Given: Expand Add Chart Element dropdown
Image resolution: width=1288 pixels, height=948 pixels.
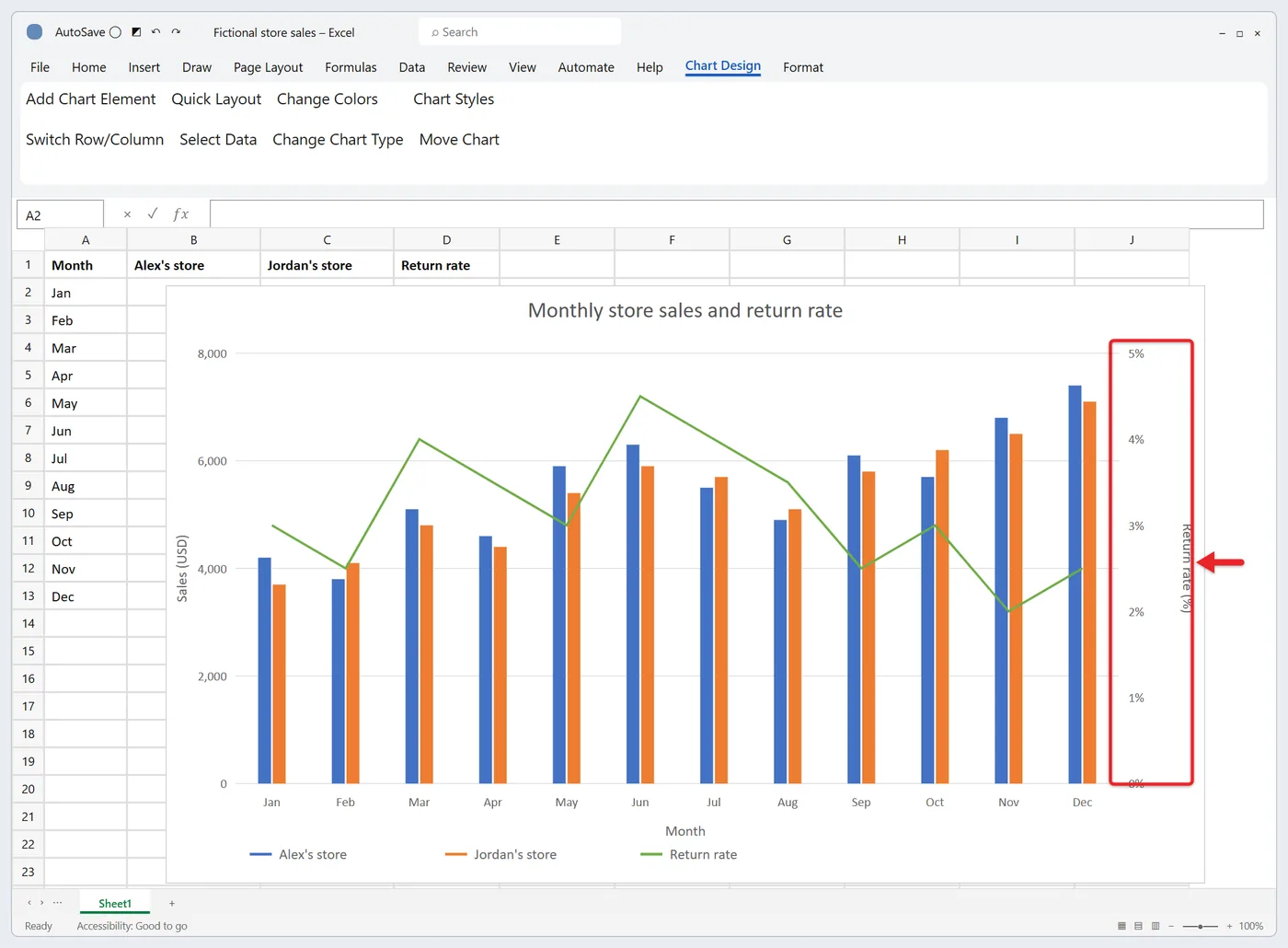Looking at the screenshot, I should (x=91, y=99).
